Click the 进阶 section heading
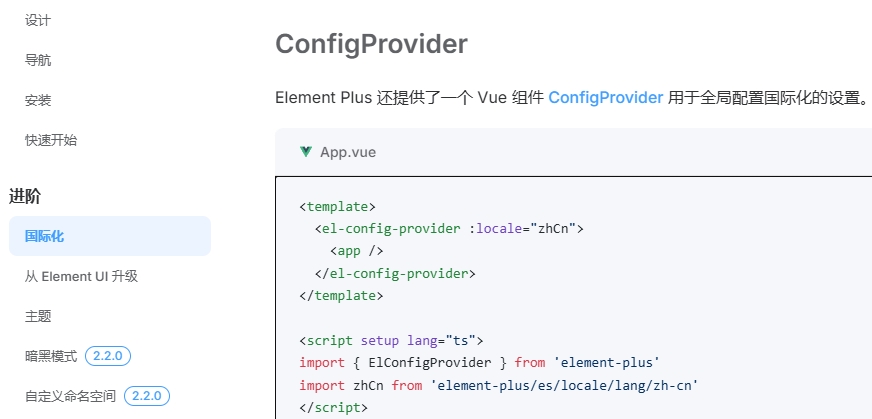872x419 pixels. (x=25, y=196)
